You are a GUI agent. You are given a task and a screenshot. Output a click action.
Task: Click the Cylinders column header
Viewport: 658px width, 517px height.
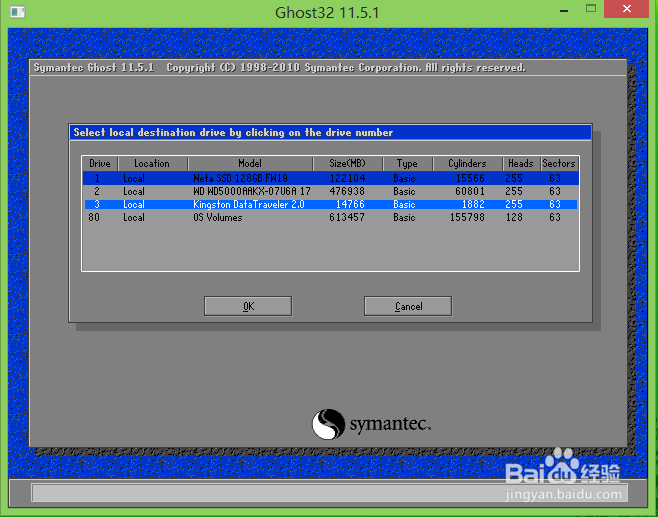pos(467,164)
